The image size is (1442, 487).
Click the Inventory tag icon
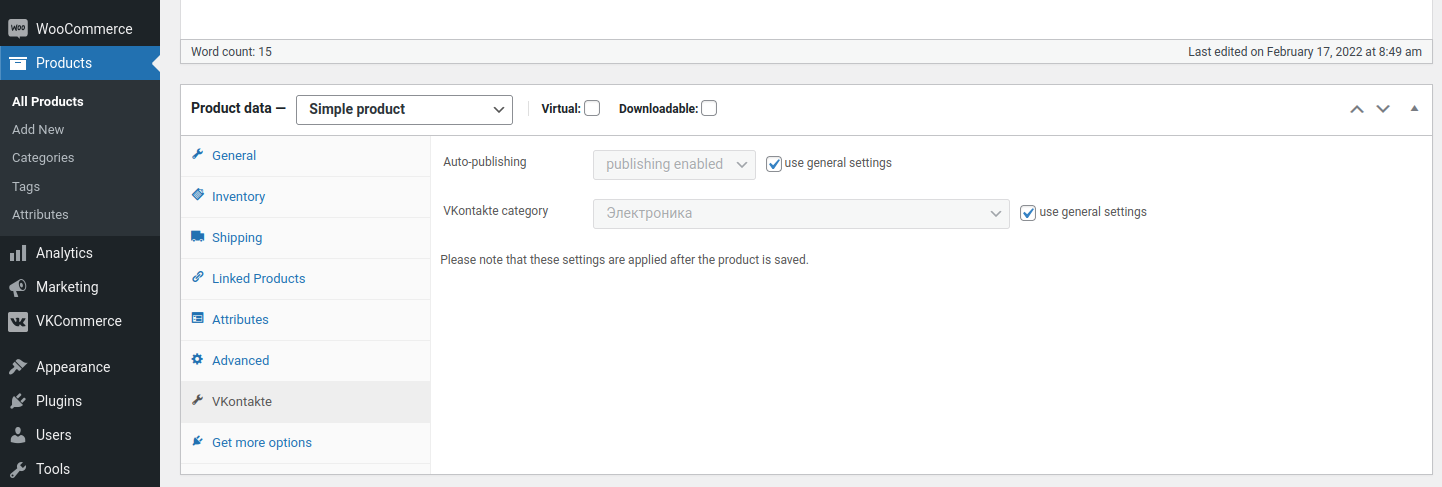click(x=198, y=196)
